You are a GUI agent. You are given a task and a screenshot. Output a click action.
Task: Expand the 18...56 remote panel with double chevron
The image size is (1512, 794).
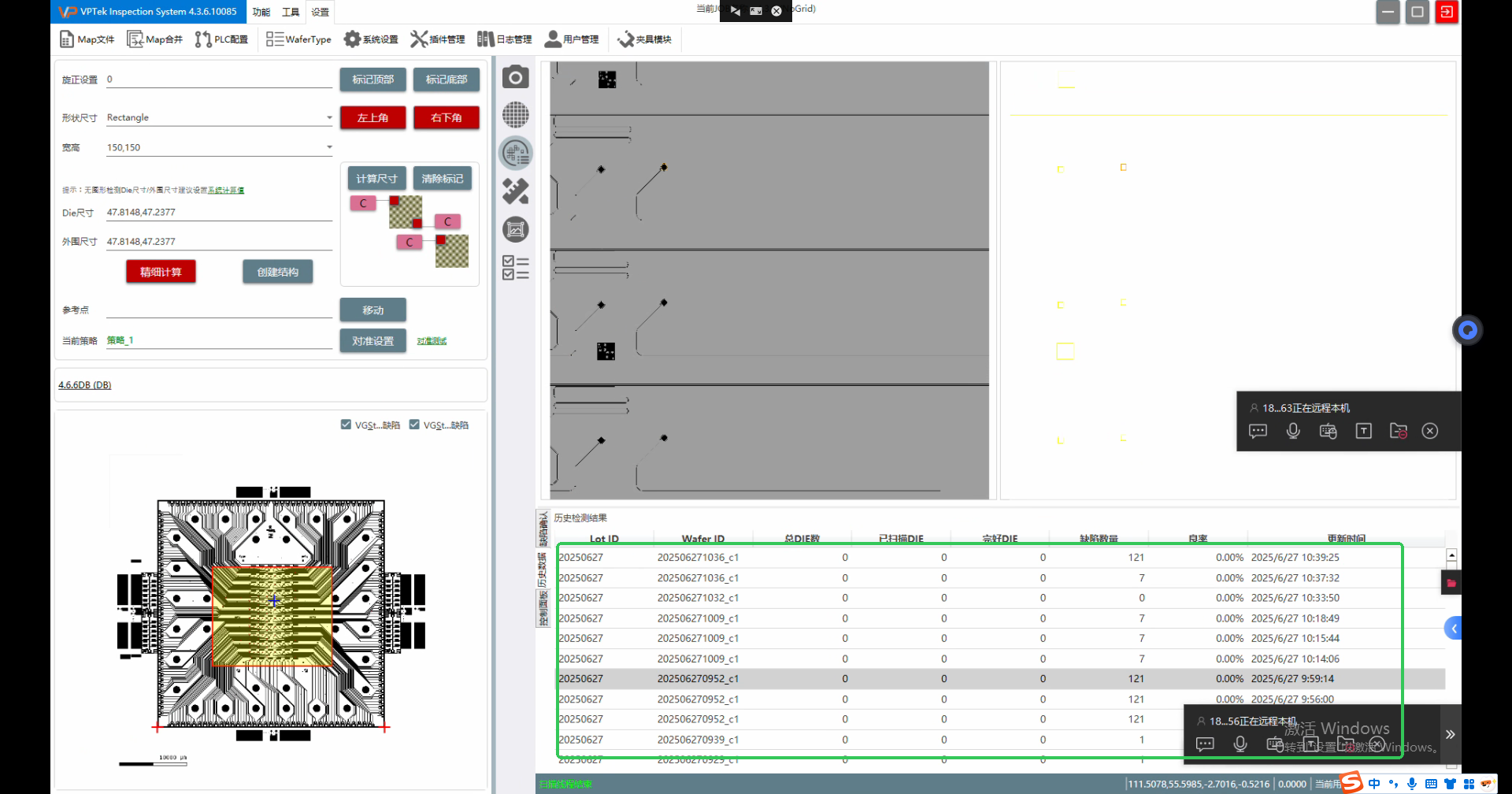click(1450, 734)
